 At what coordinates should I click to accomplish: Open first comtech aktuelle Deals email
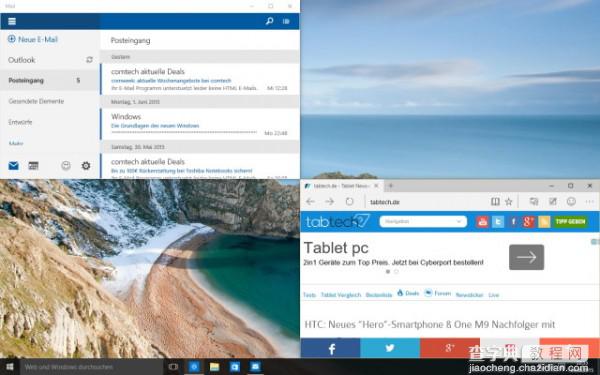(200, 79)
